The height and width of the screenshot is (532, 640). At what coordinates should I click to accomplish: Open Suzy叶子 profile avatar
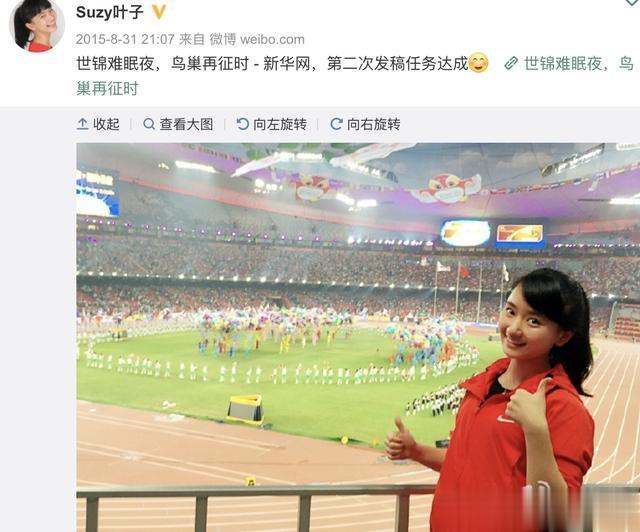tap(37, 24)
